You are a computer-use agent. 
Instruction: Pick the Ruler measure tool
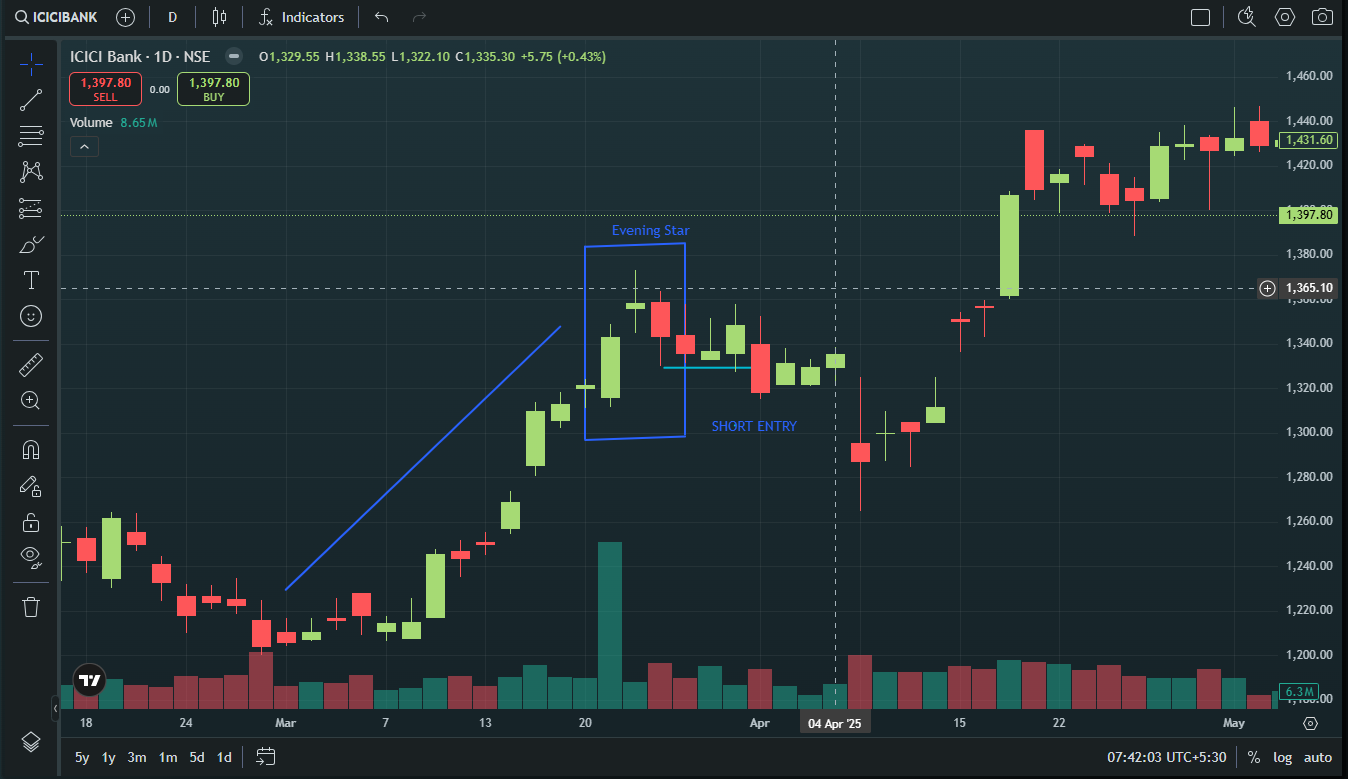coord(31,365)
